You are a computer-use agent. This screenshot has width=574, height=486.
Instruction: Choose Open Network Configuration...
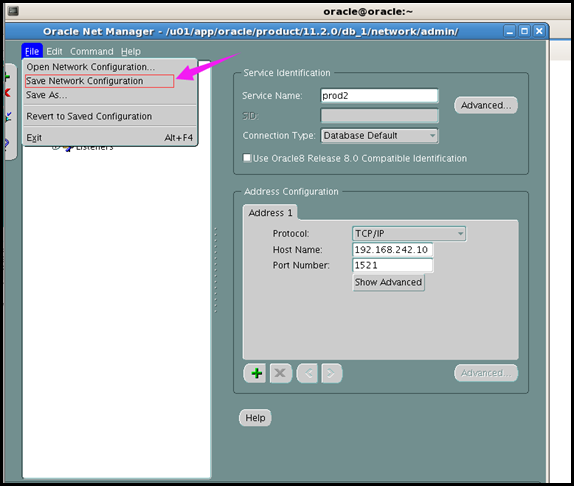[110, 67]
